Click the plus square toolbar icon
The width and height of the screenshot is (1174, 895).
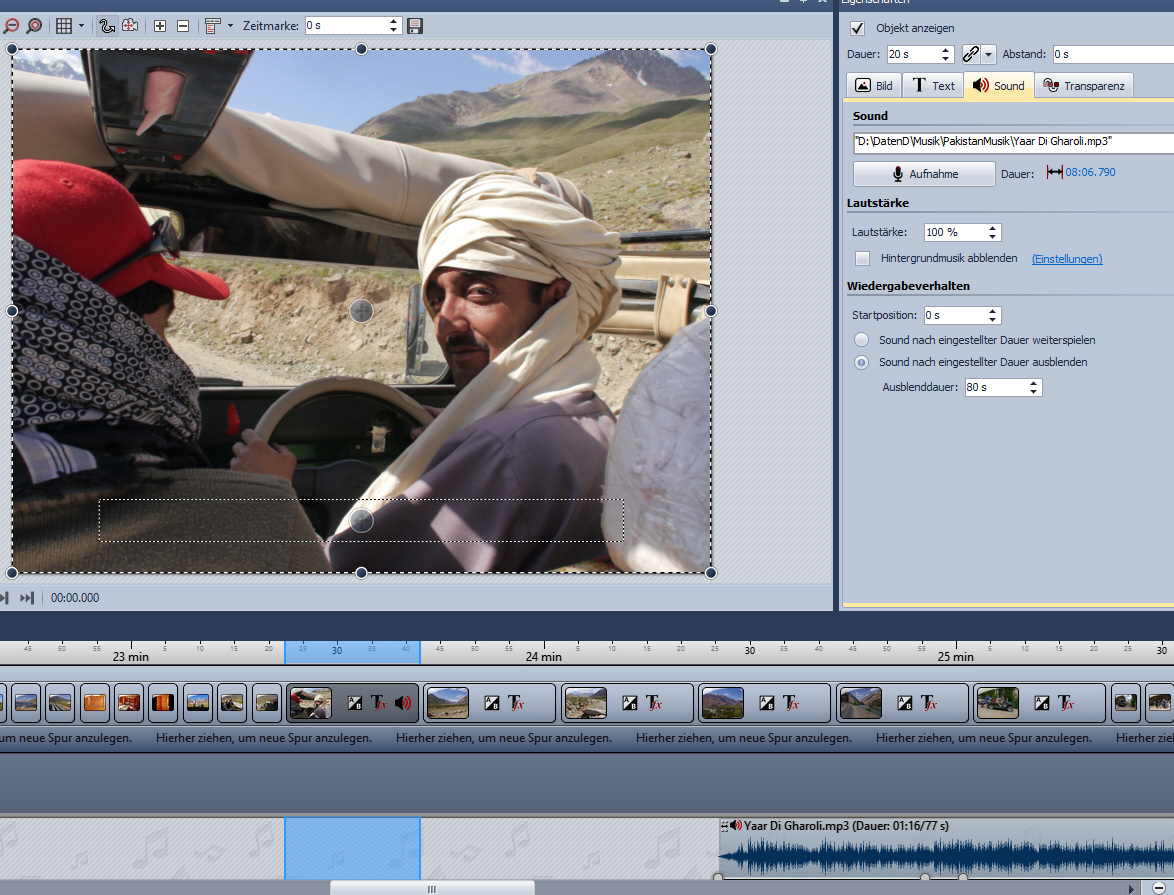click(x=160, y=26)
